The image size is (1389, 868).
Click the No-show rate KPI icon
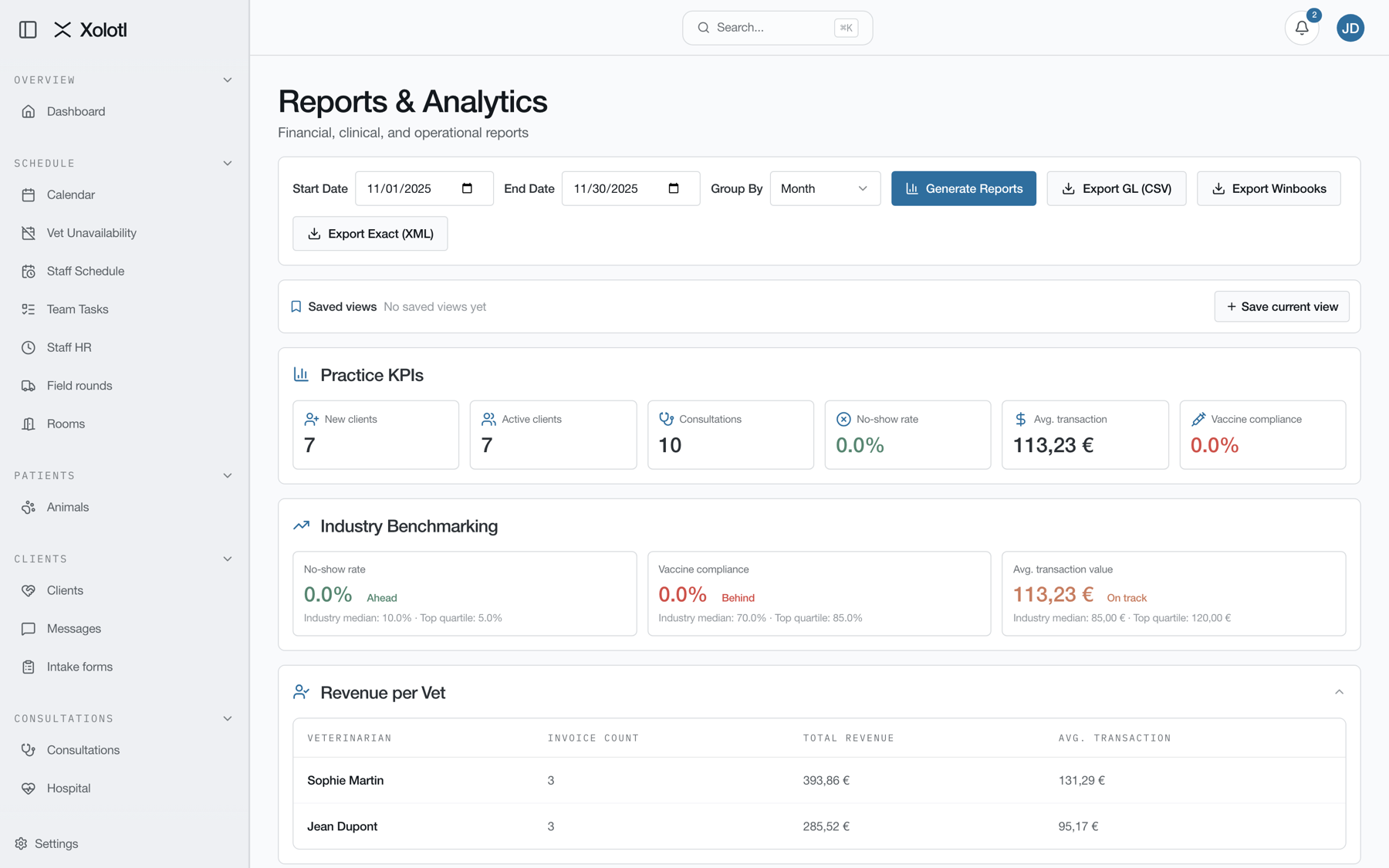(x=843, y=419)
